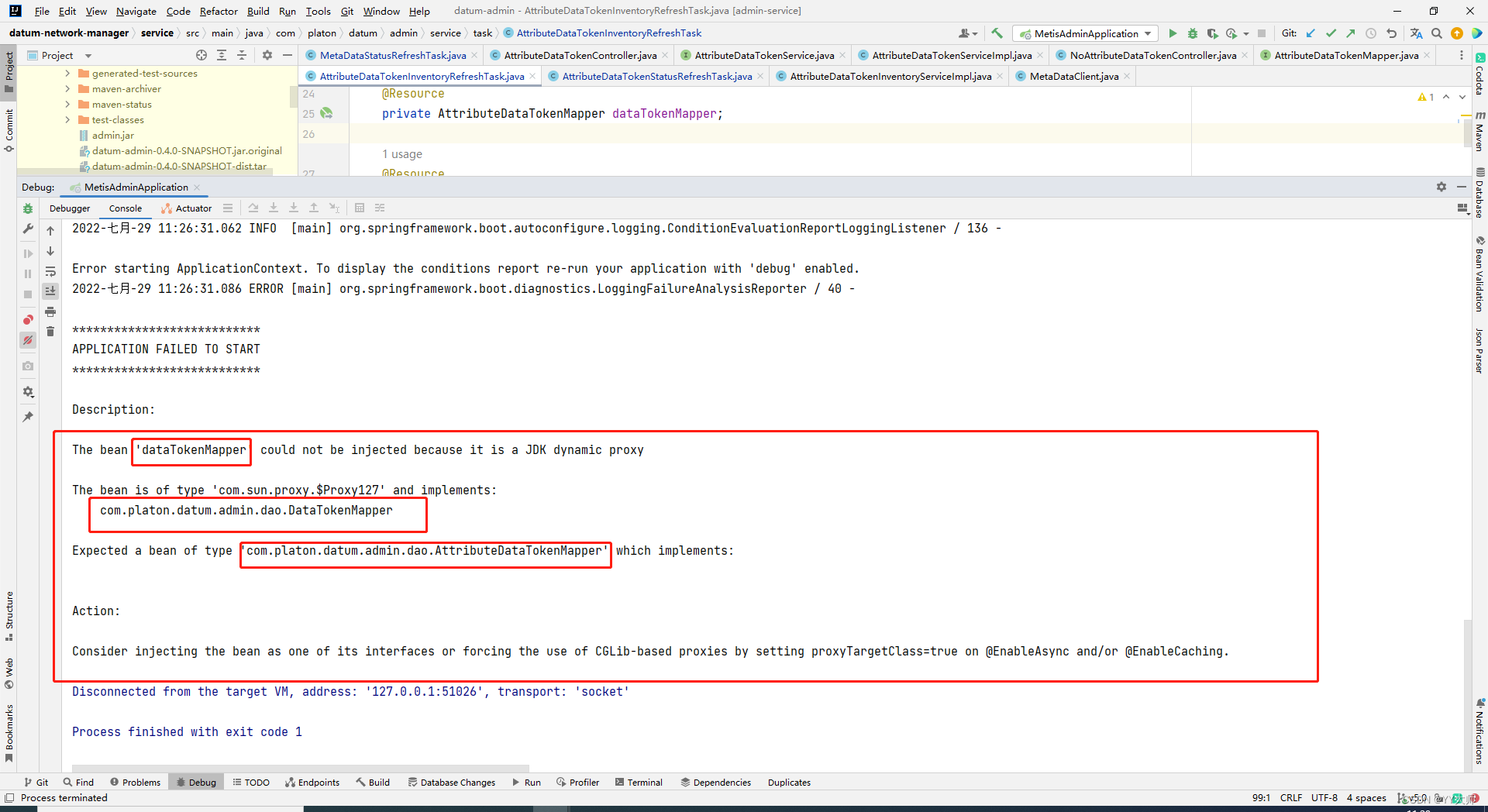Click the task breadcrumb in the navigation bar
The height and width of the screenshot is (812, 1488).
[482, 33]
